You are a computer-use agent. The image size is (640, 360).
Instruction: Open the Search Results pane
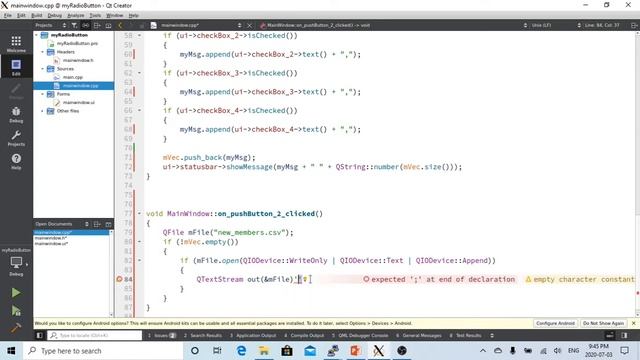[x=203, y=336]
